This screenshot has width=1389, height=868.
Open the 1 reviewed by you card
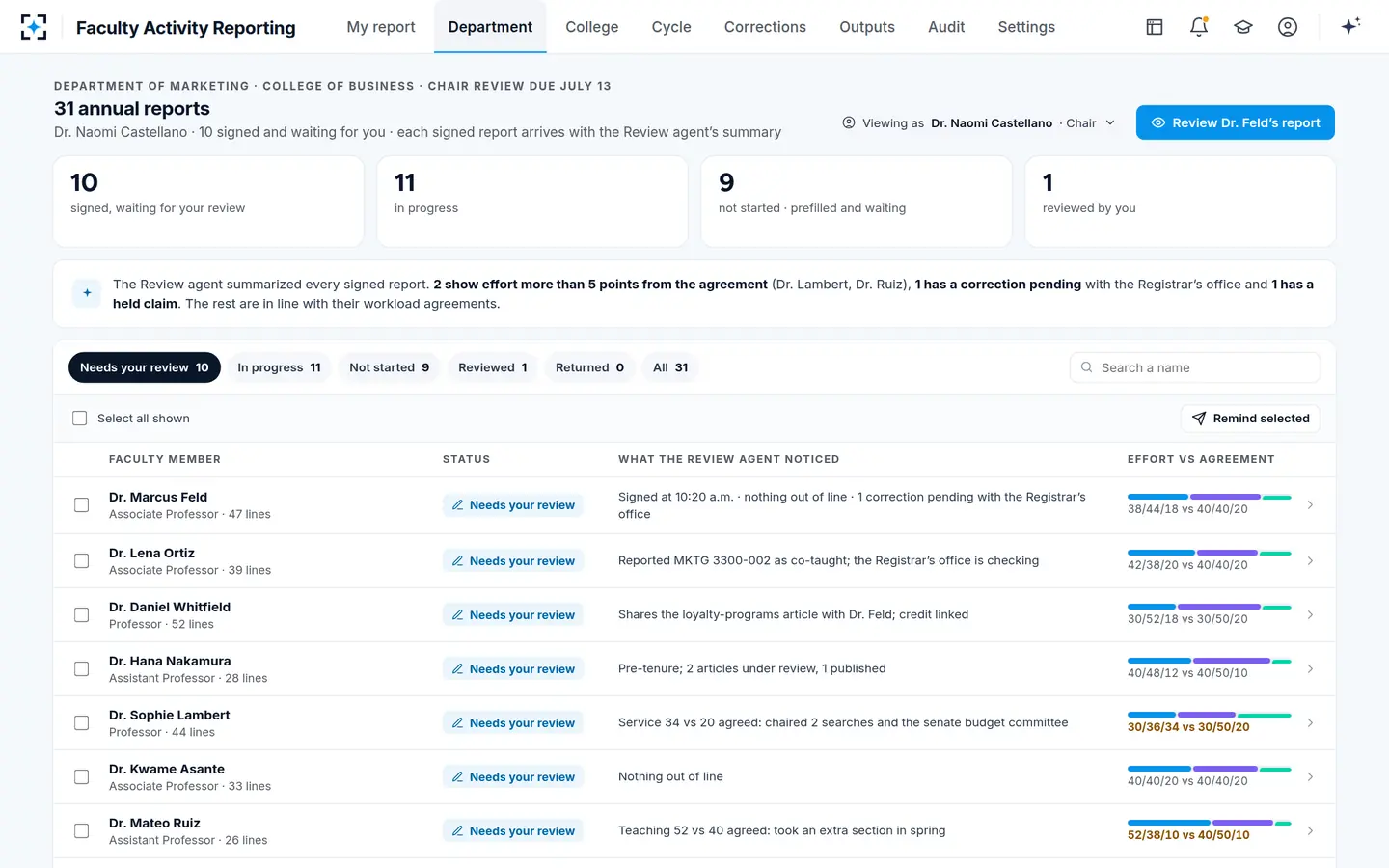(x=1181, y=202)
